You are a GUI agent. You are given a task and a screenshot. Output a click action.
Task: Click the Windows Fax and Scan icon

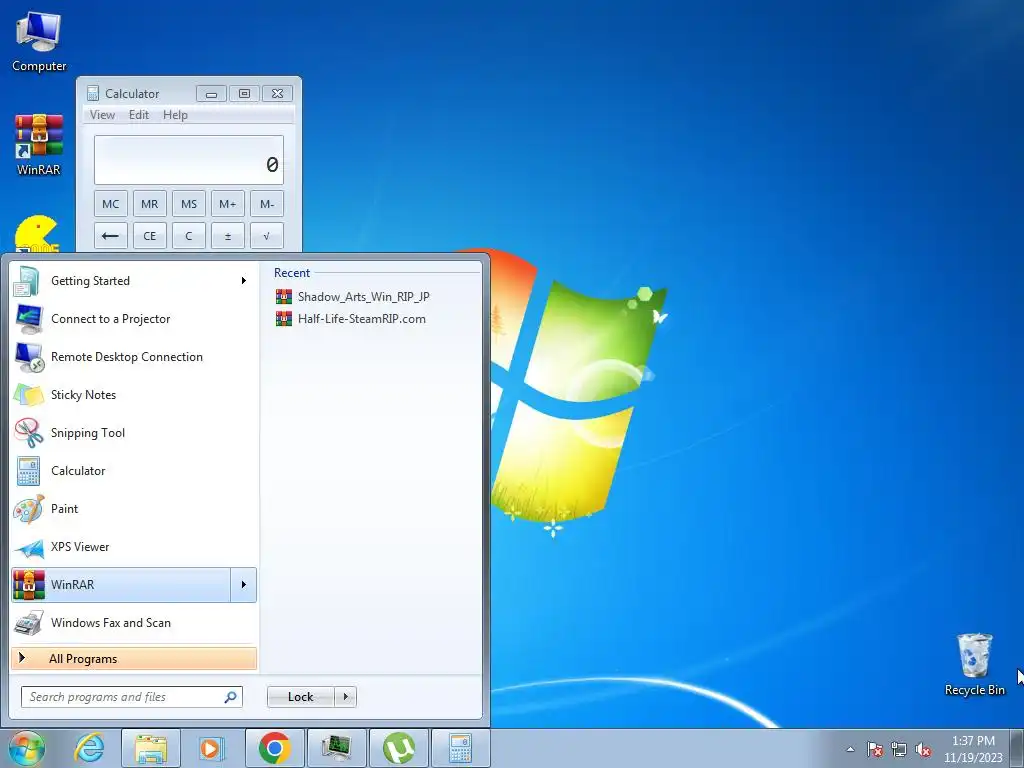(x=29, y=622)
